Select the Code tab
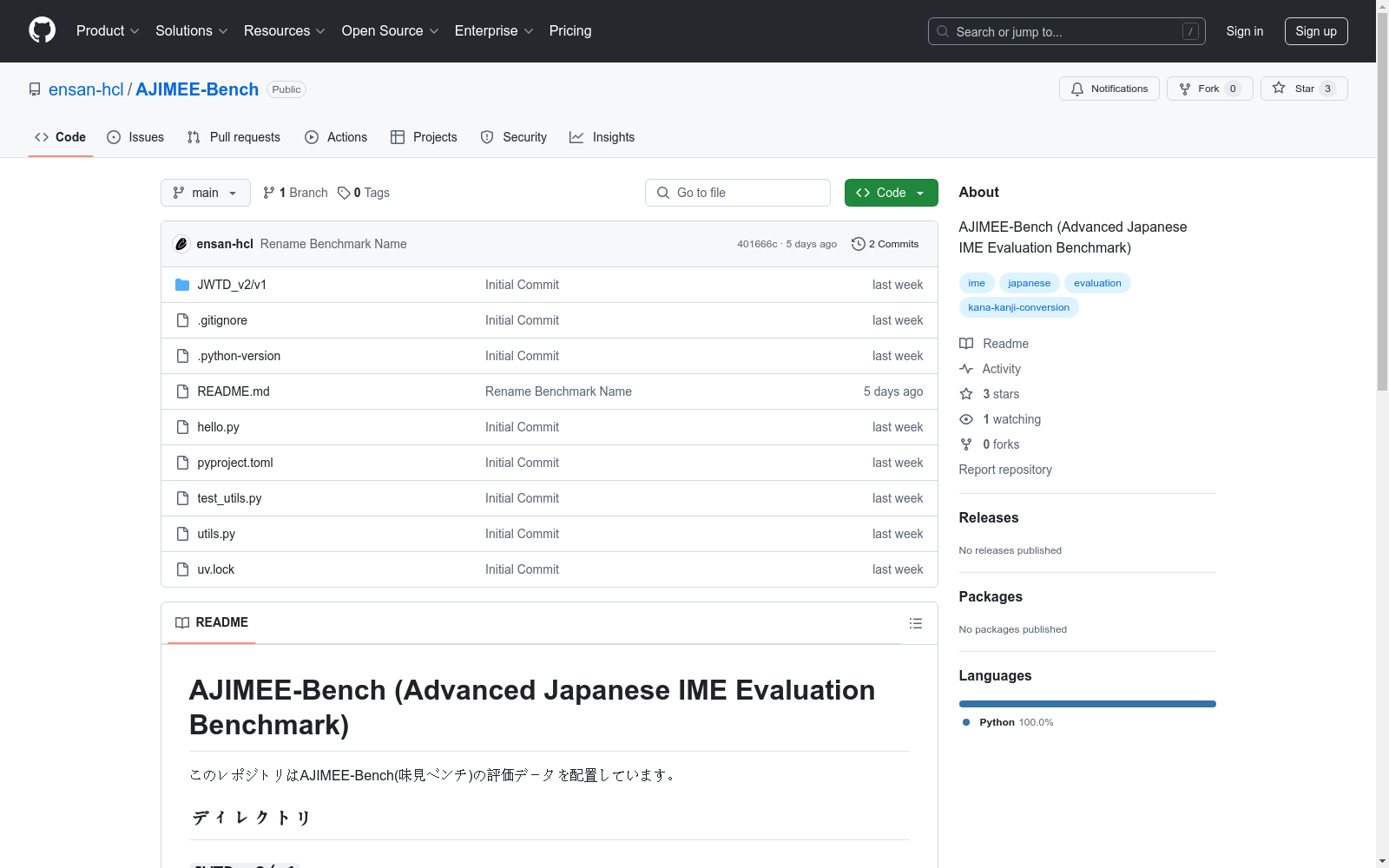The width and height of the screenshot is (1389, 868). coord(61,137)
